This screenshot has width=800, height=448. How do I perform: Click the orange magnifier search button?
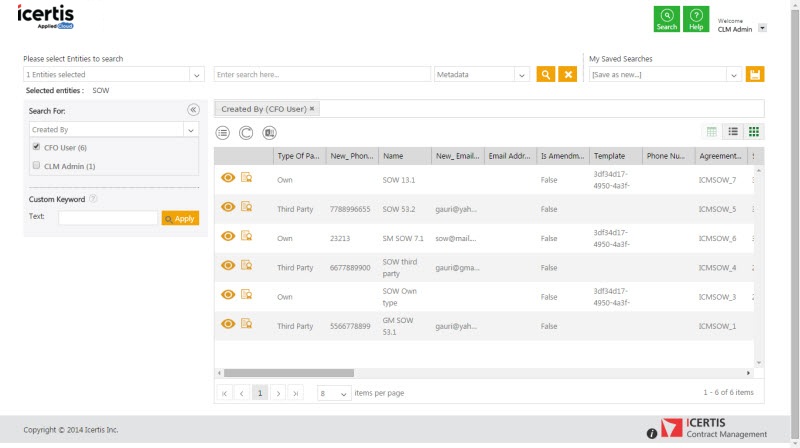pyautogui.click(x=545, y=74)
